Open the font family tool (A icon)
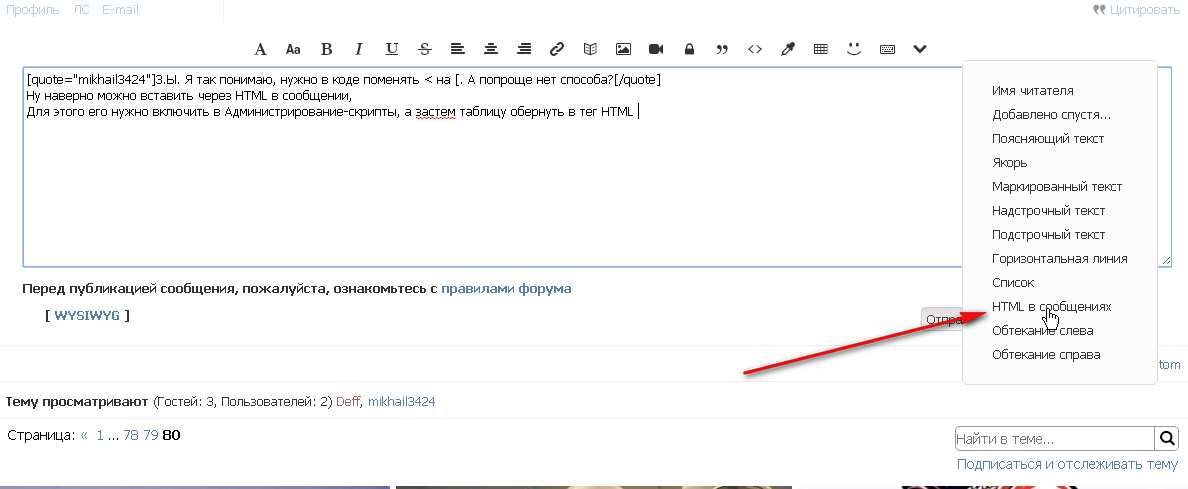This screenshot has width=1188, height=489. (261, 49)
